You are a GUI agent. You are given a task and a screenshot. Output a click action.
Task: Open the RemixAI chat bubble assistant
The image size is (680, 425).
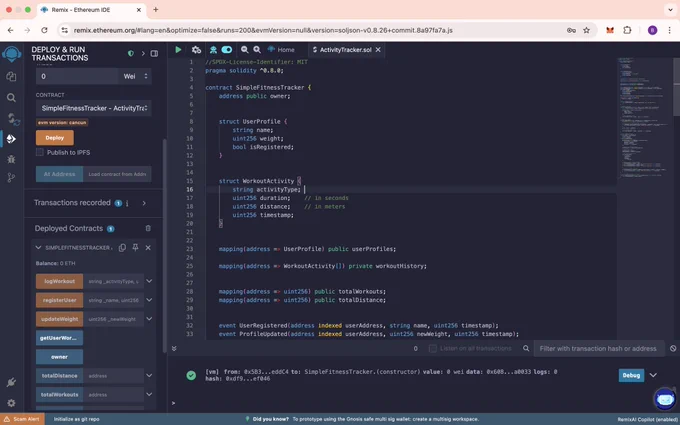[665, 399]
